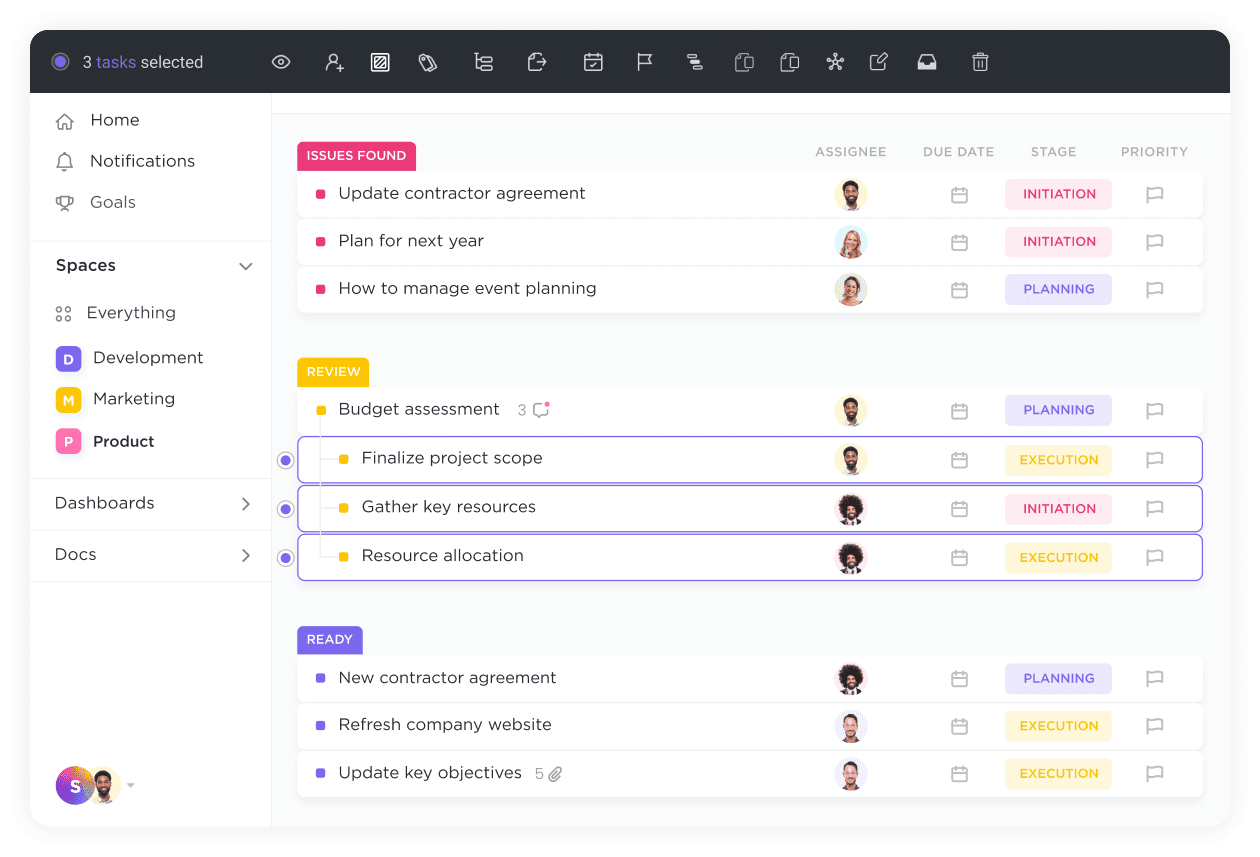
Task: Expand the Dashboards section
Action: point(245,504)
